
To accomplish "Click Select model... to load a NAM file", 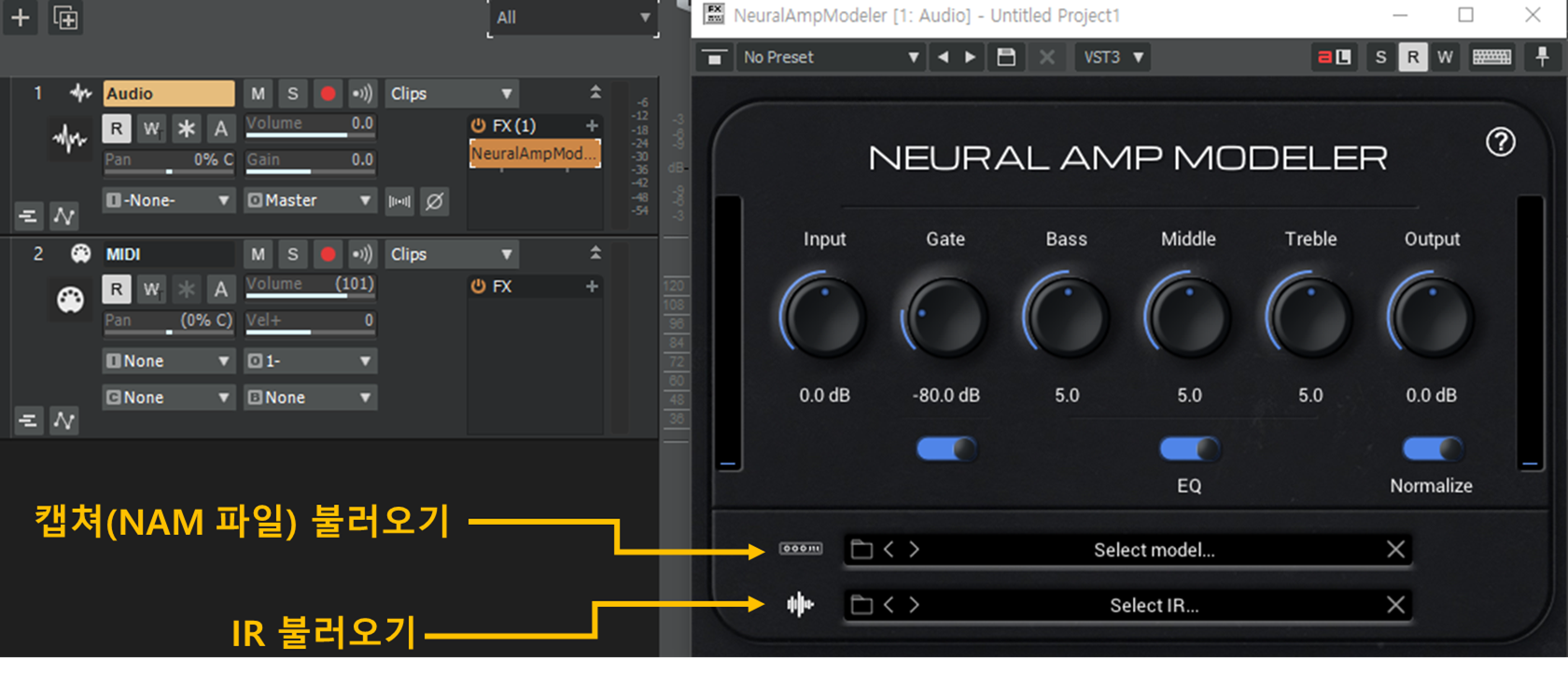I will [x=1154, y=550].
